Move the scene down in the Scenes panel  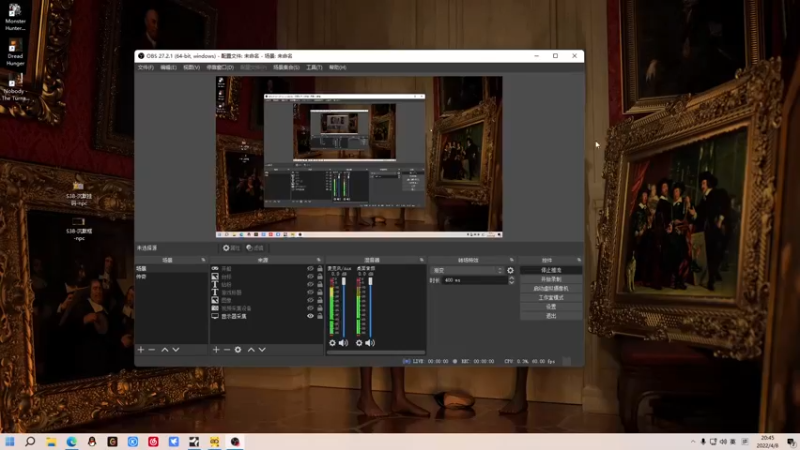click(176, 349)
